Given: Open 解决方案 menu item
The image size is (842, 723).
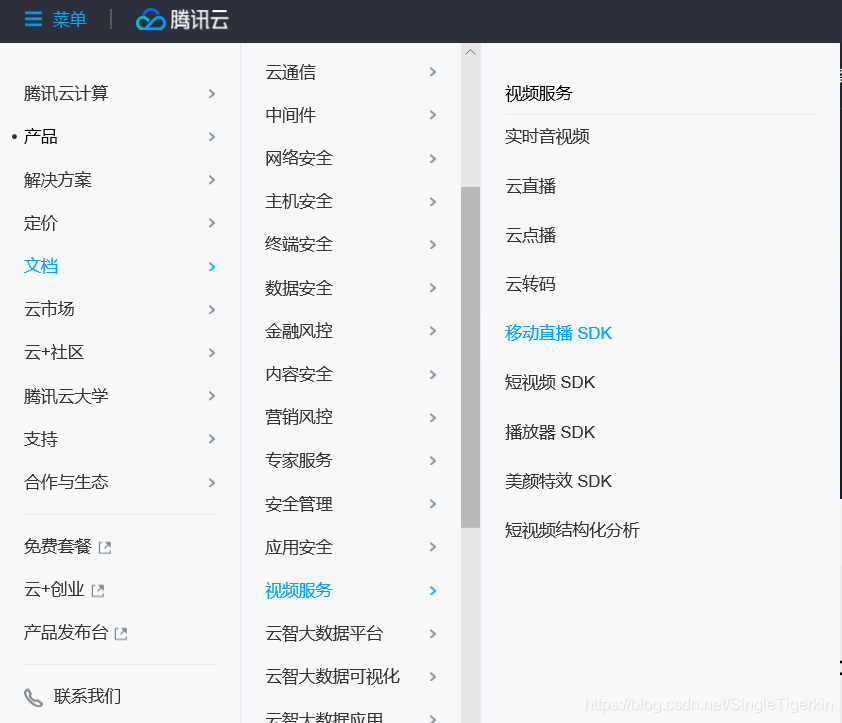Looking at the screenshot, I should [57, 180].
